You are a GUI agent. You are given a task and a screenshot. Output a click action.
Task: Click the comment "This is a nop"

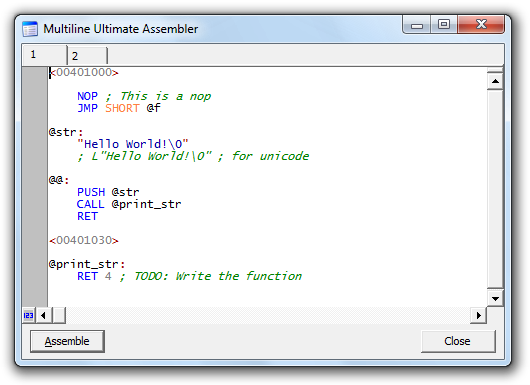166,96
